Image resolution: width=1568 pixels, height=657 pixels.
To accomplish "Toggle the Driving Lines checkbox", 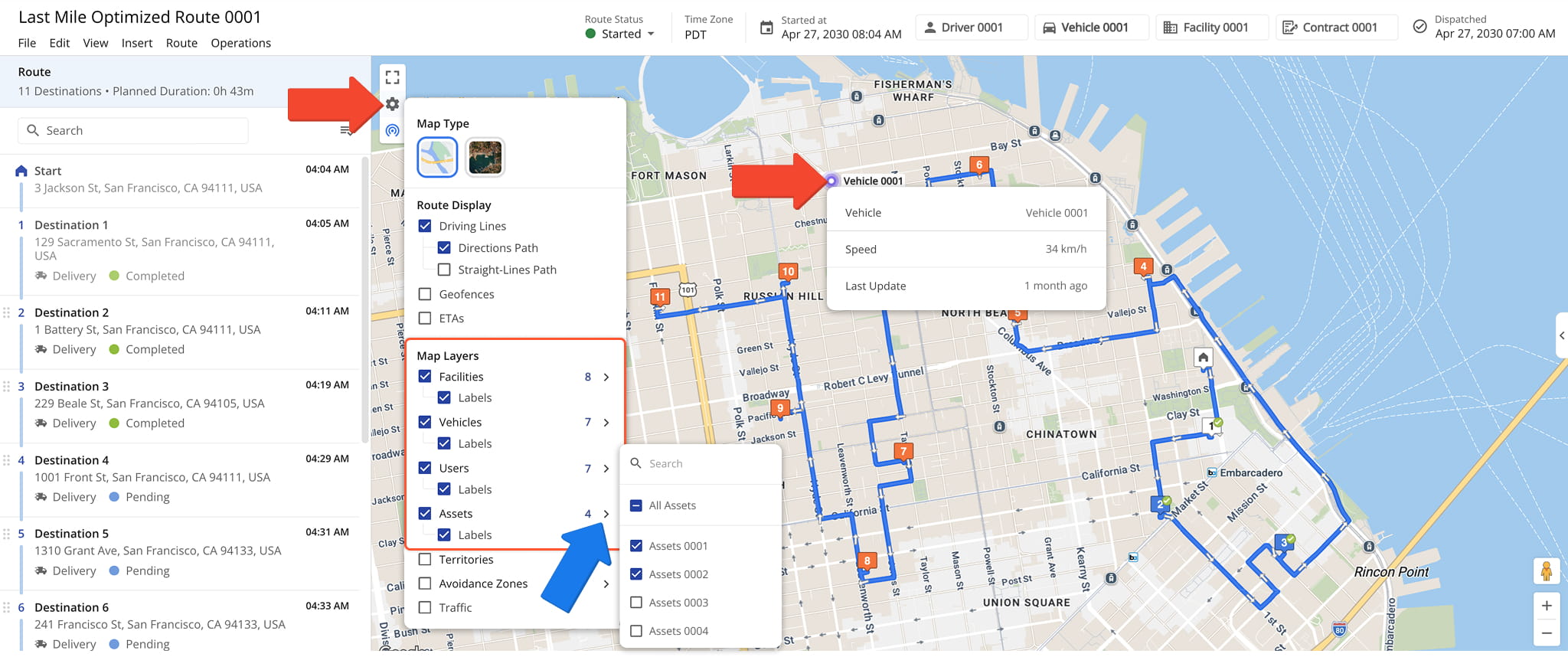I will pos(425,226).
